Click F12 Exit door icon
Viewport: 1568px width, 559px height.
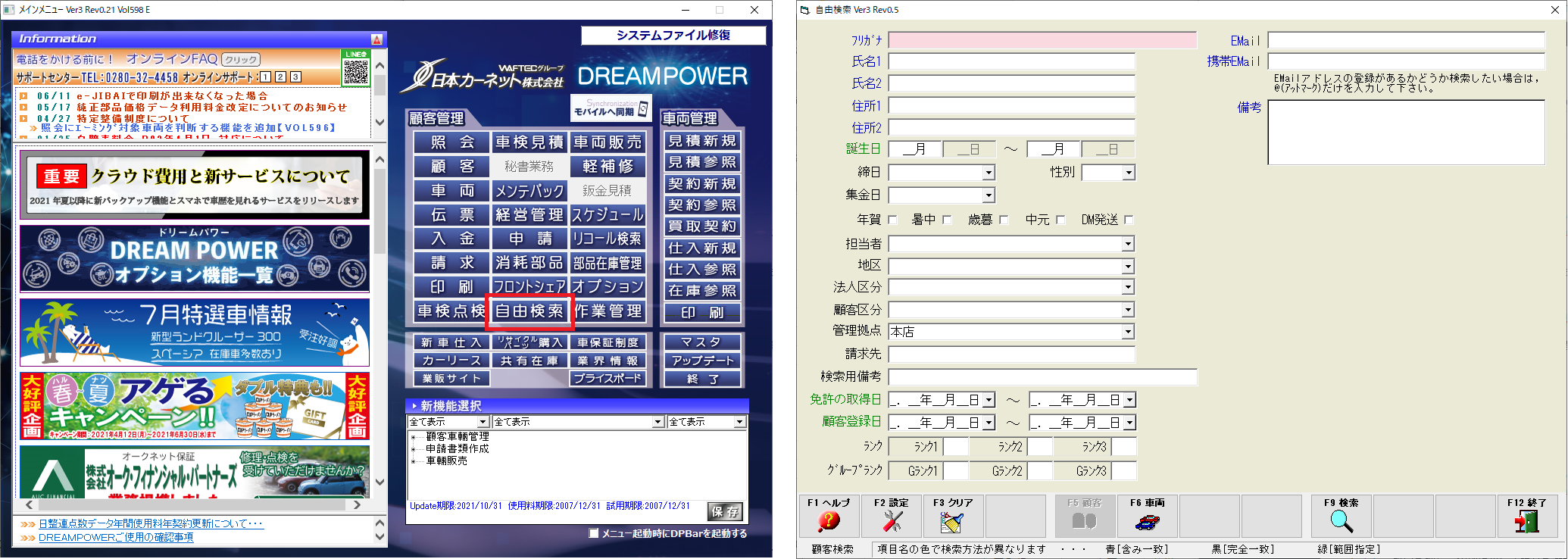1527,516
